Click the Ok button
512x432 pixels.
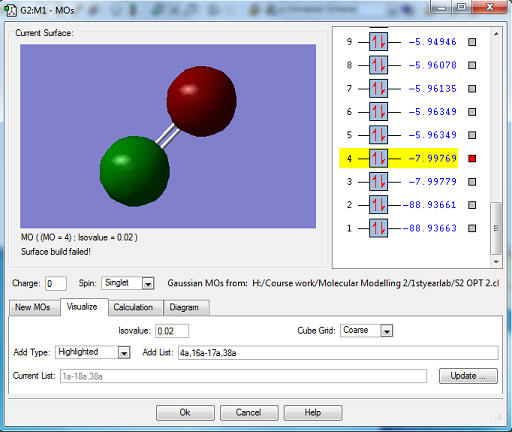pyautogui.click(x=185, y=413)
